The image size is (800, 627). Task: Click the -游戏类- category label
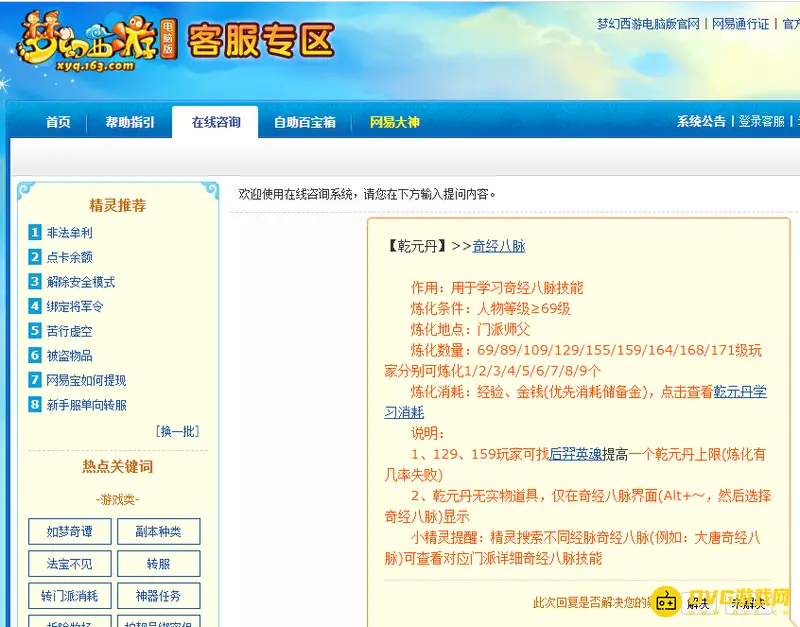click(118, 499)
